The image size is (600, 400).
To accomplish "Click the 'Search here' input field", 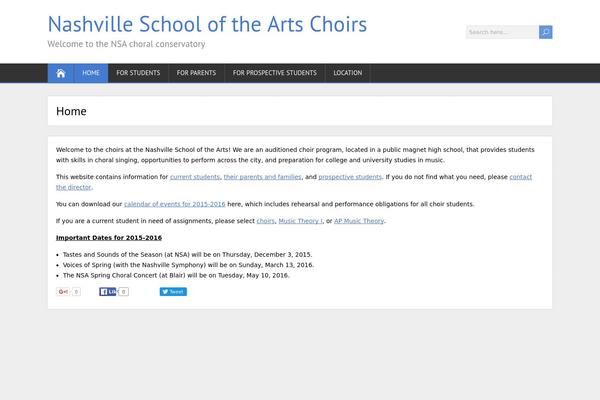I will coord(502,32).
